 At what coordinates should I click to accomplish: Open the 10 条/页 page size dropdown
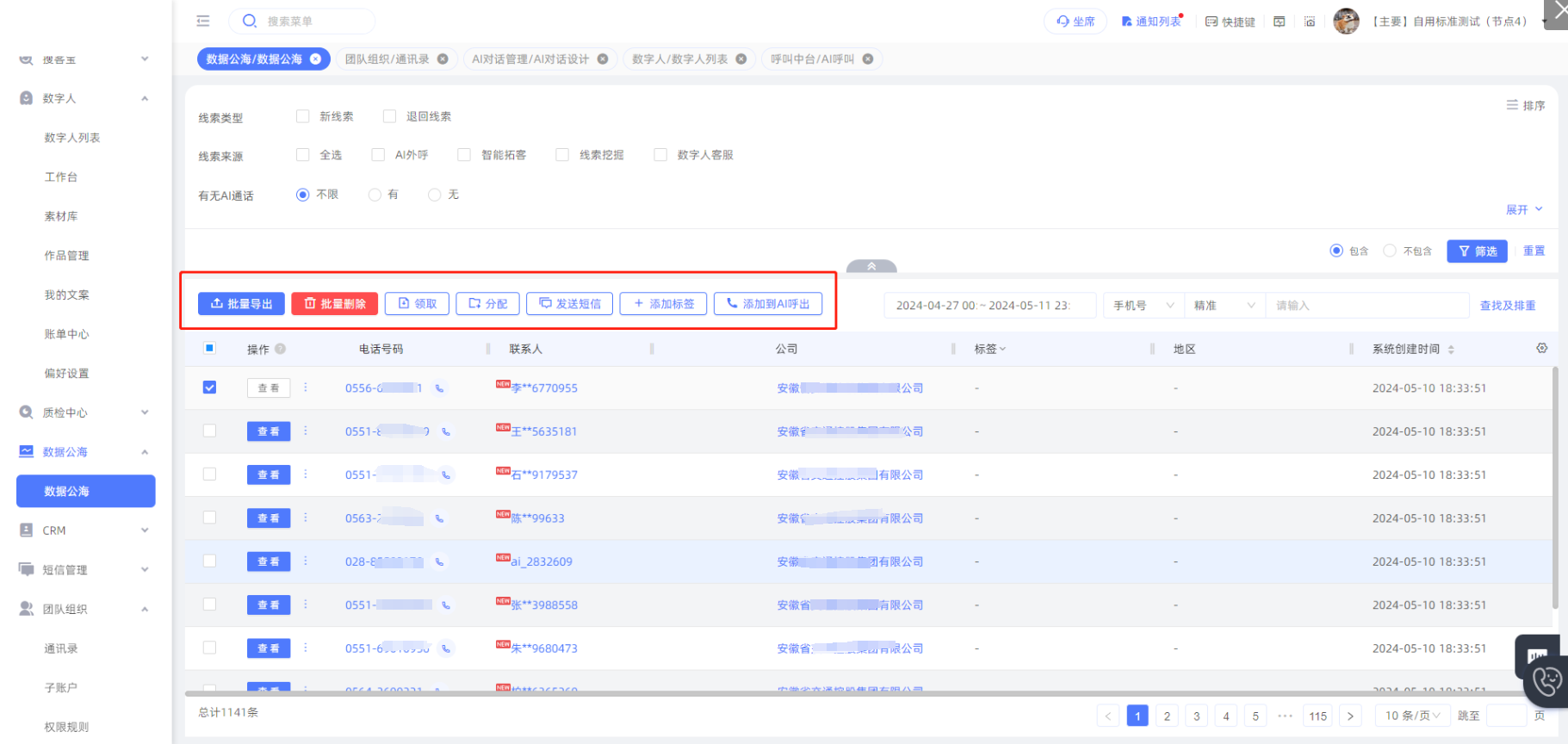tap(1411, 716)
